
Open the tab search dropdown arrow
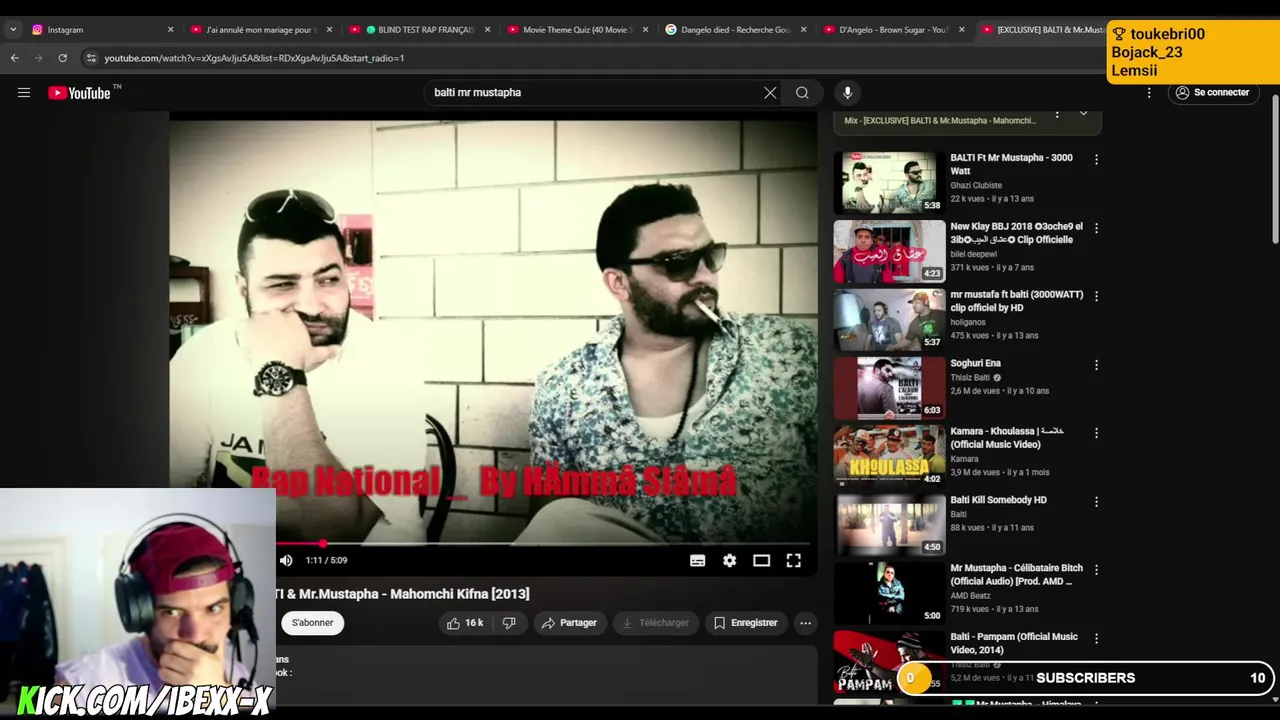tap(13, 30)
